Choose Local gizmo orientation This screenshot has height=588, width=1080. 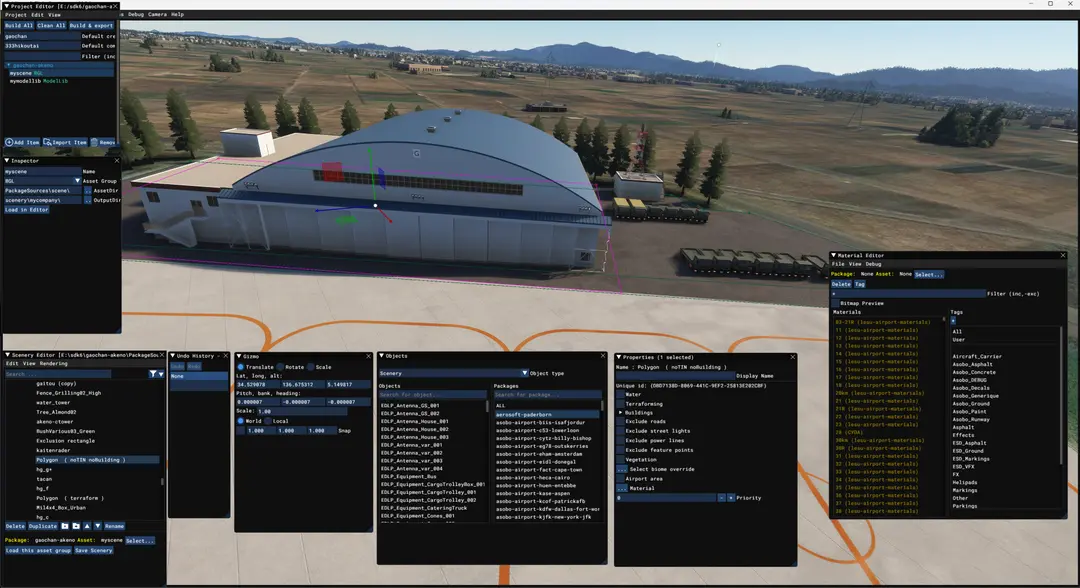[x=268, y=421]
